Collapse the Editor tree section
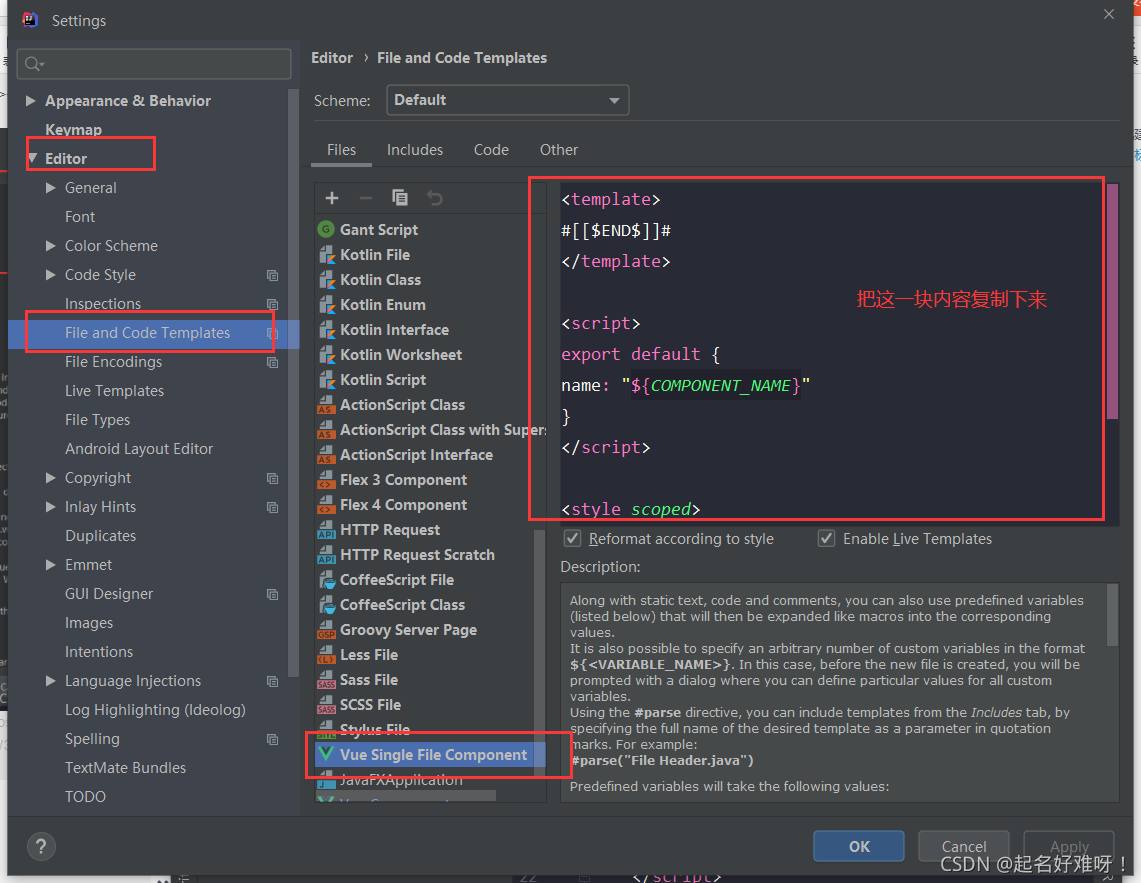 [x=32, y=158]
